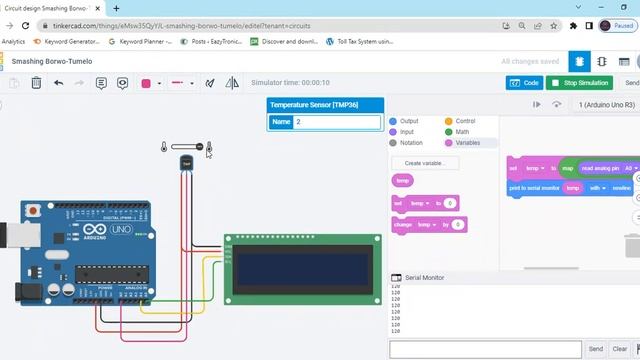
Task: Open component list view icon
Action: (624, 62)
